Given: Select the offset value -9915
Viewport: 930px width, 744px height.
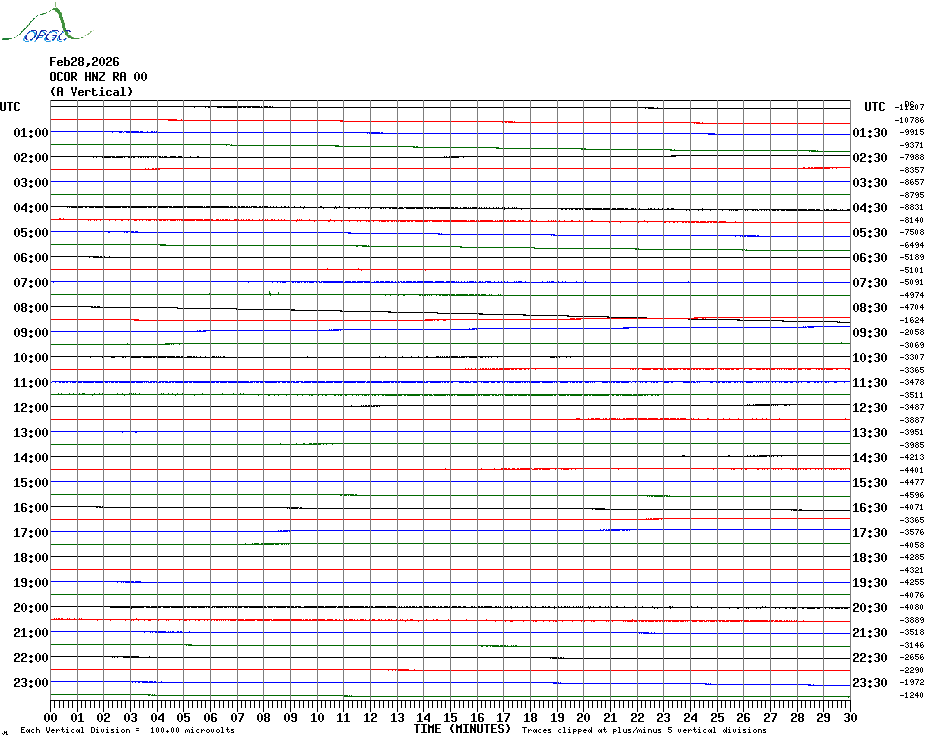Looking at the screenshot, I should [912, 132].
